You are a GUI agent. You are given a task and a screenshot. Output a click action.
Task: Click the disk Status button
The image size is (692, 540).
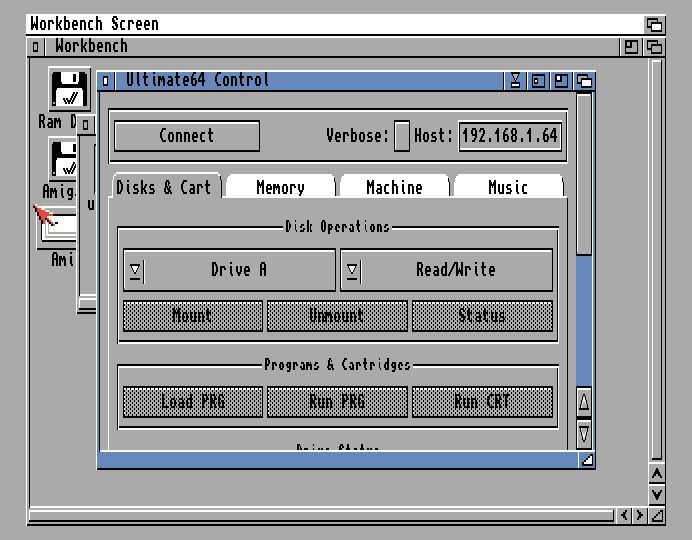482,315
